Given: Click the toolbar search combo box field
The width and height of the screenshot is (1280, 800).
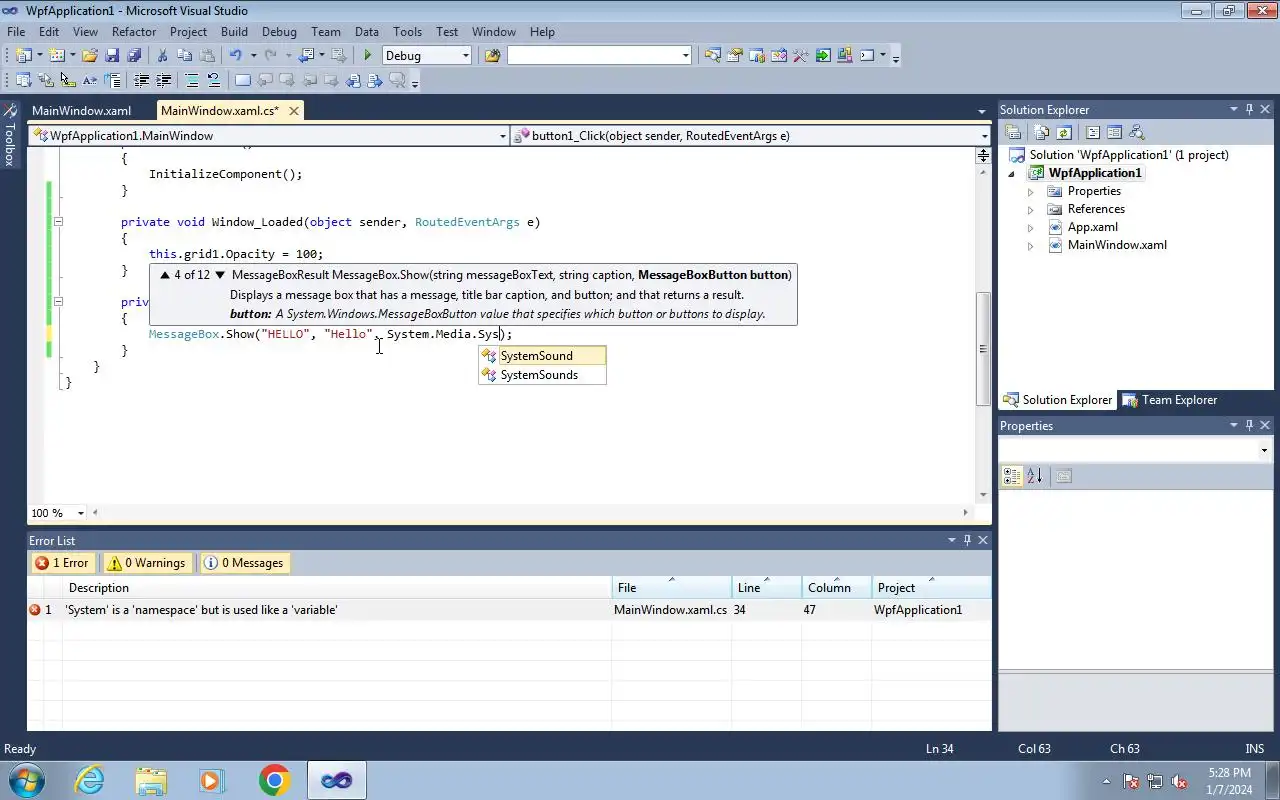Looking at the screenshot, I should (599, 56).
